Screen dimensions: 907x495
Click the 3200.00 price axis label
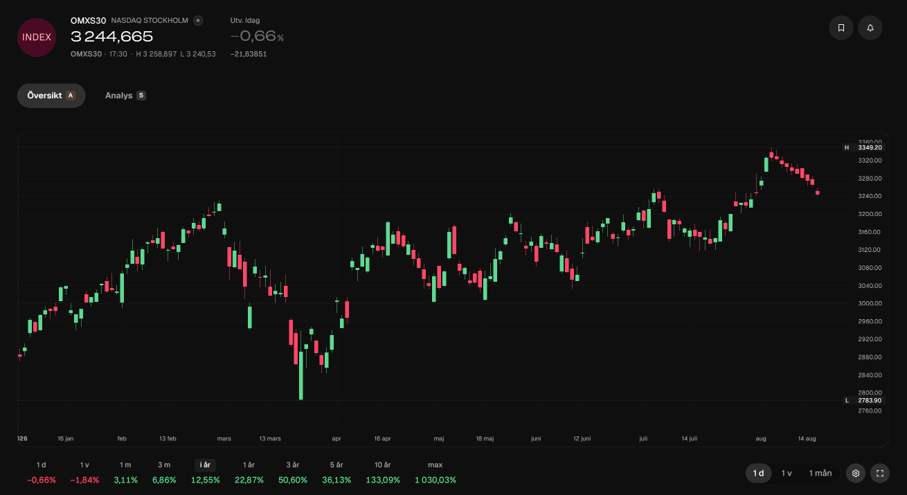tap(869, 214)
